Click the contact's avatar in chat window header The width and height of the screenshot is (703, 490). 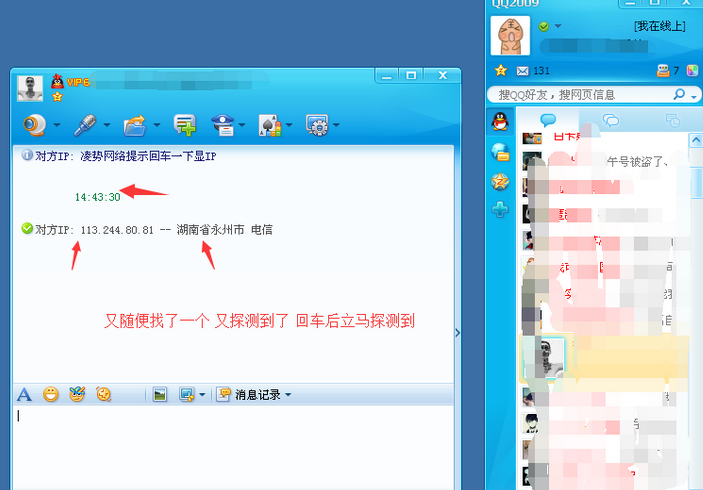click(30, 88)
